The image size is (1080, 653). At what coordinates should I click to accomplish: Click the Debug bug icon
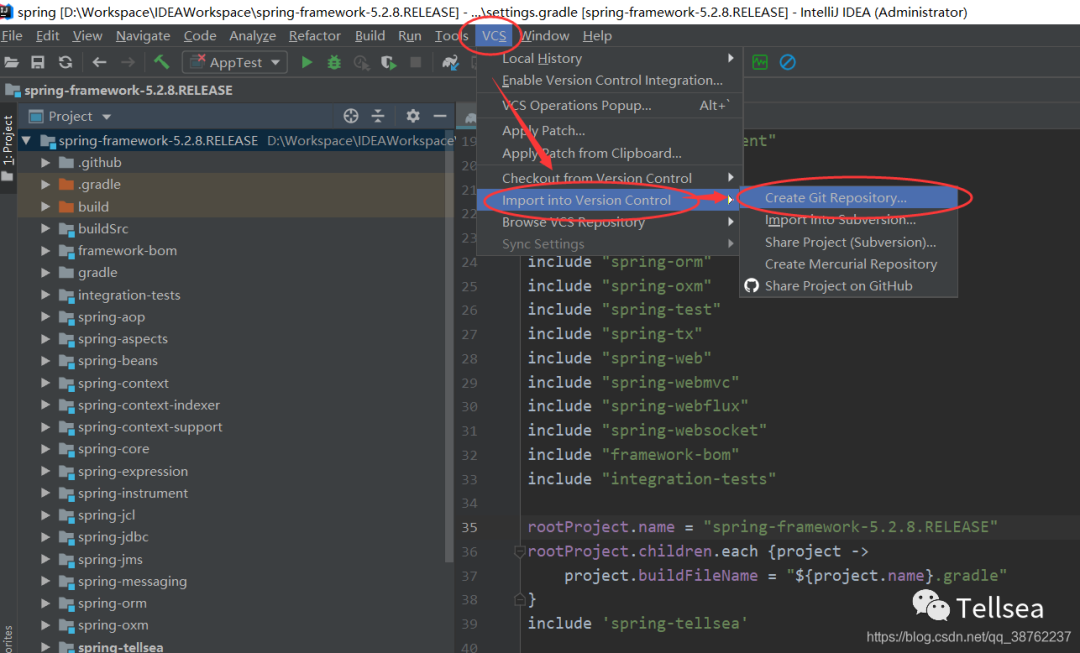334,63
